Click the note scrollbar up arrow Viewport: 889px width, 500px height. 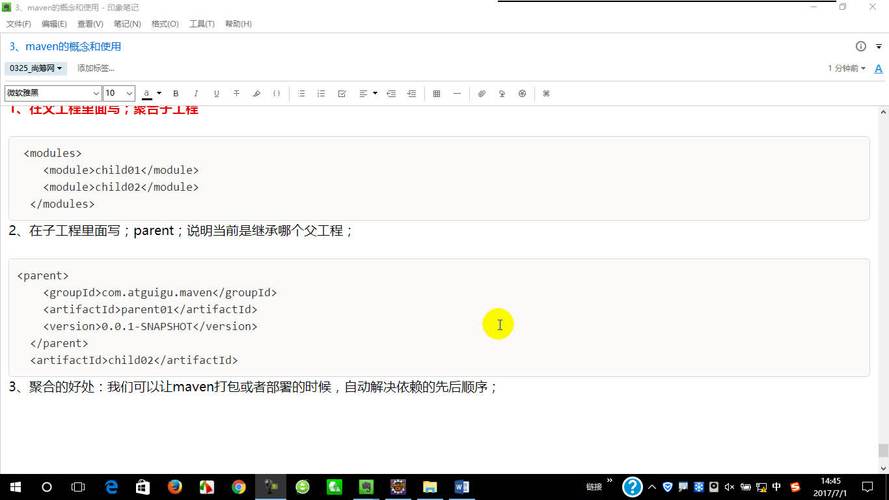(883, 113)
